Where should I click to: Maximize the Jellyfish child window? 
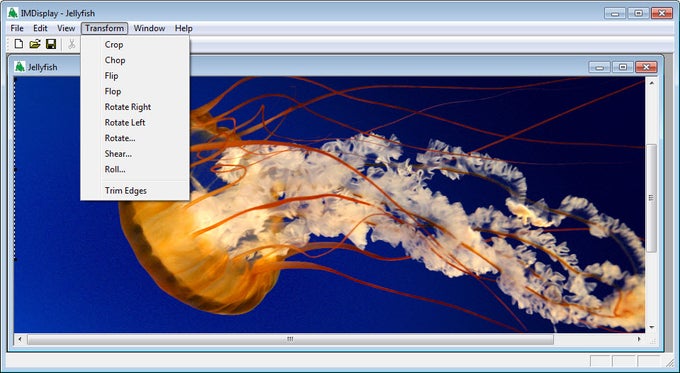pyautogui.click(x=623, y=67)
